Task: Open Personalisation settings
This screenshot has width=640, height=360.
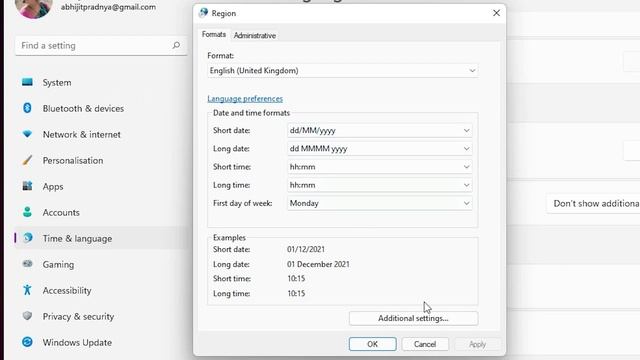Action: pyautogui.click(x=101, y=160)
